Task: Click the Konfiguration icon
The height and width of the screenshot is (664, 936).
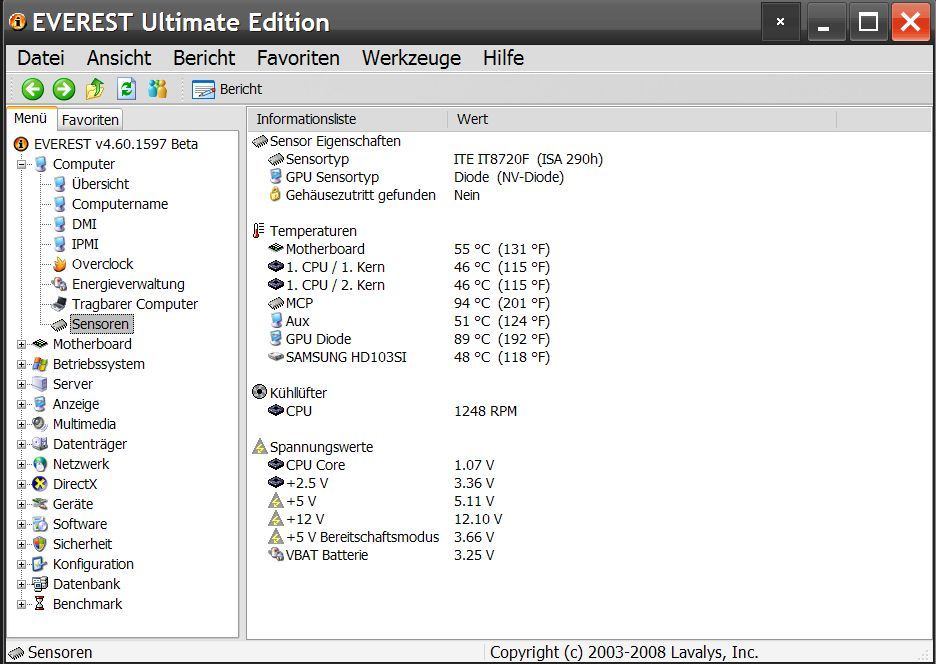Action: click(40, 564)
